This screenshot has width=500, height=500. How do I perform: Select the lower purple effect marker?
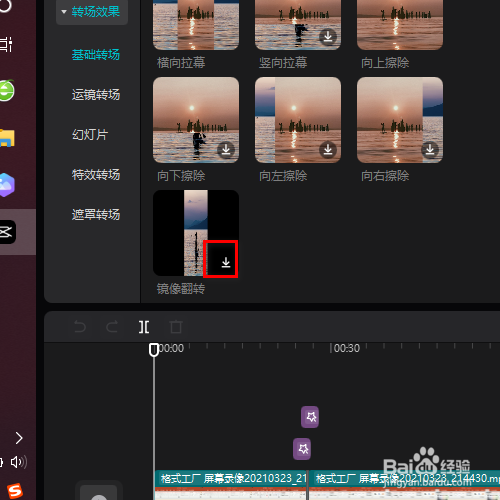[x=302, y=449]
